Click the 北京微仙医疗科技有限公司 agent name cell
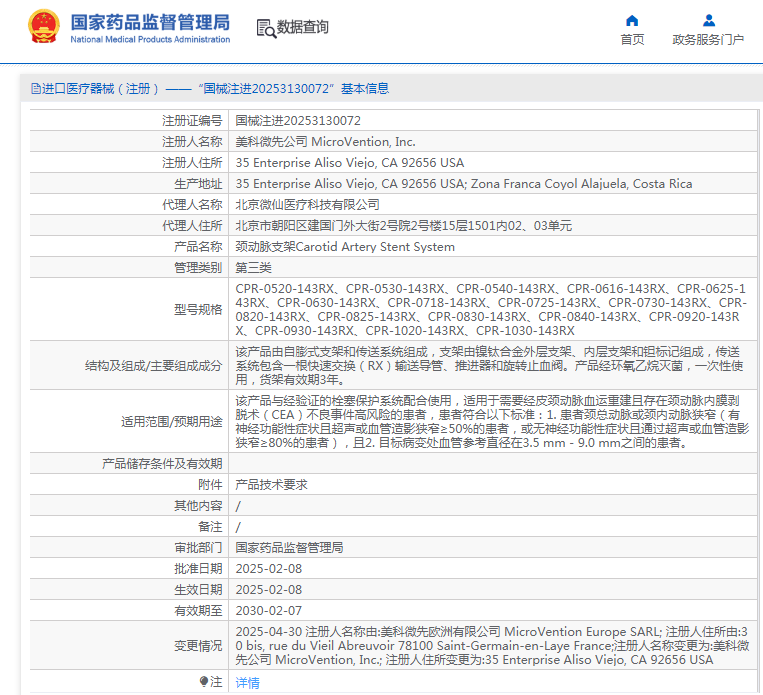 (307, 204)
